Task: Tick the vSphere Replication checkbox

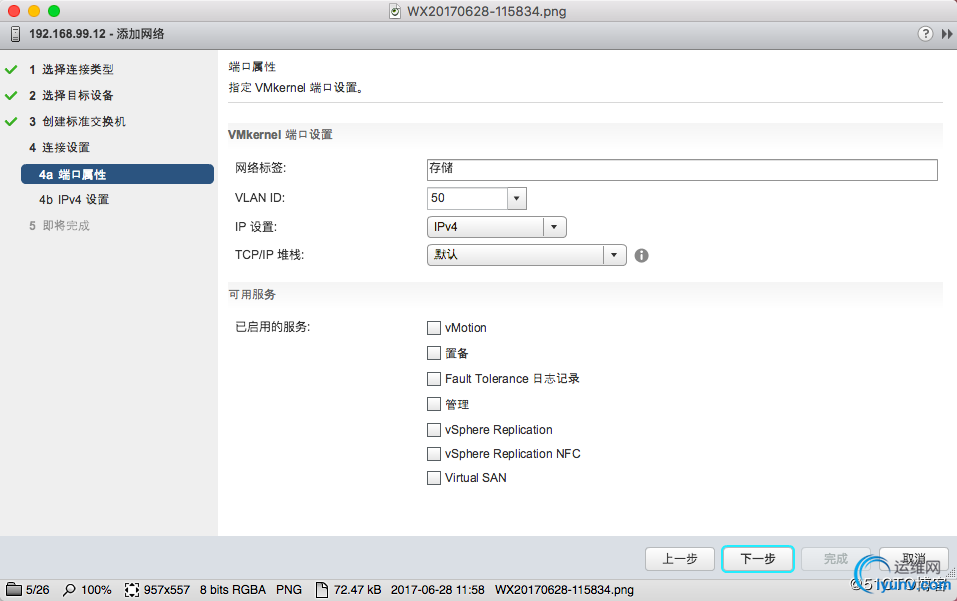Action: point(434,430)
